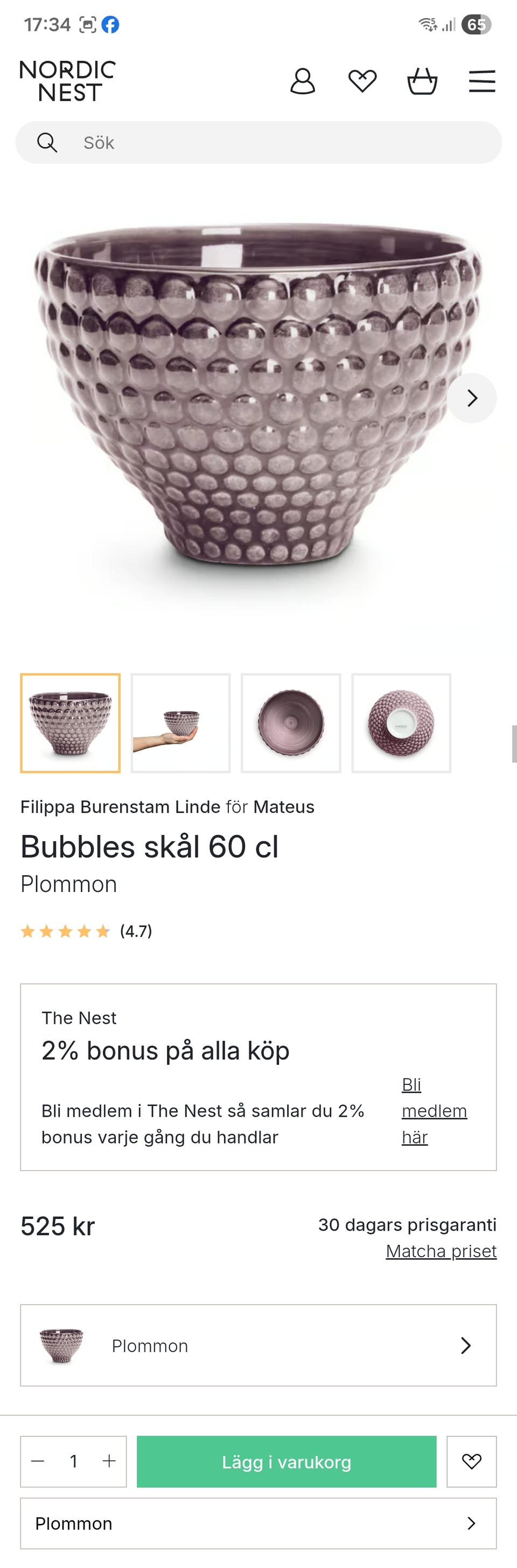
Task: Open the user account icon
Action: click(302, 81)
